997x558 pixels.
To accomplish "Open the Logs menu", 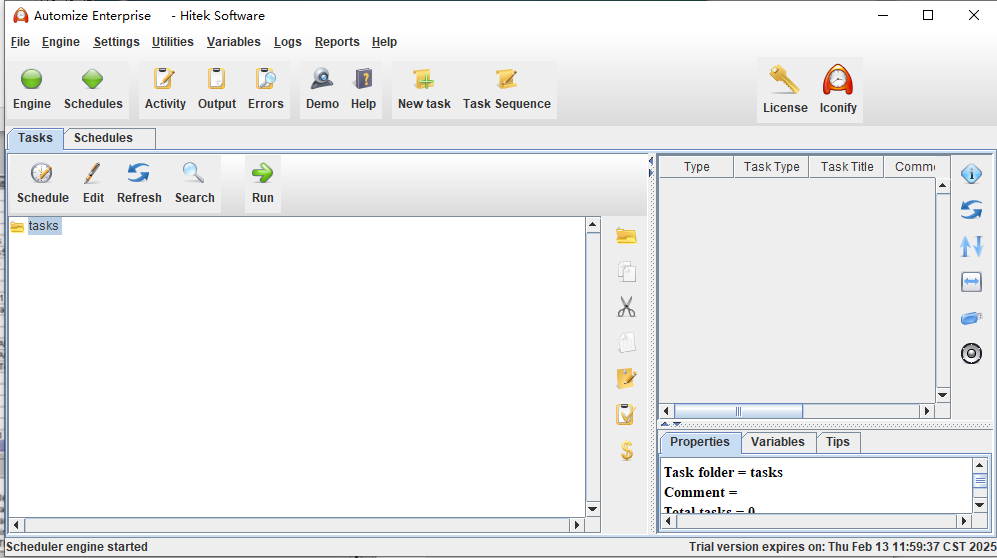I will coord(287,42).
